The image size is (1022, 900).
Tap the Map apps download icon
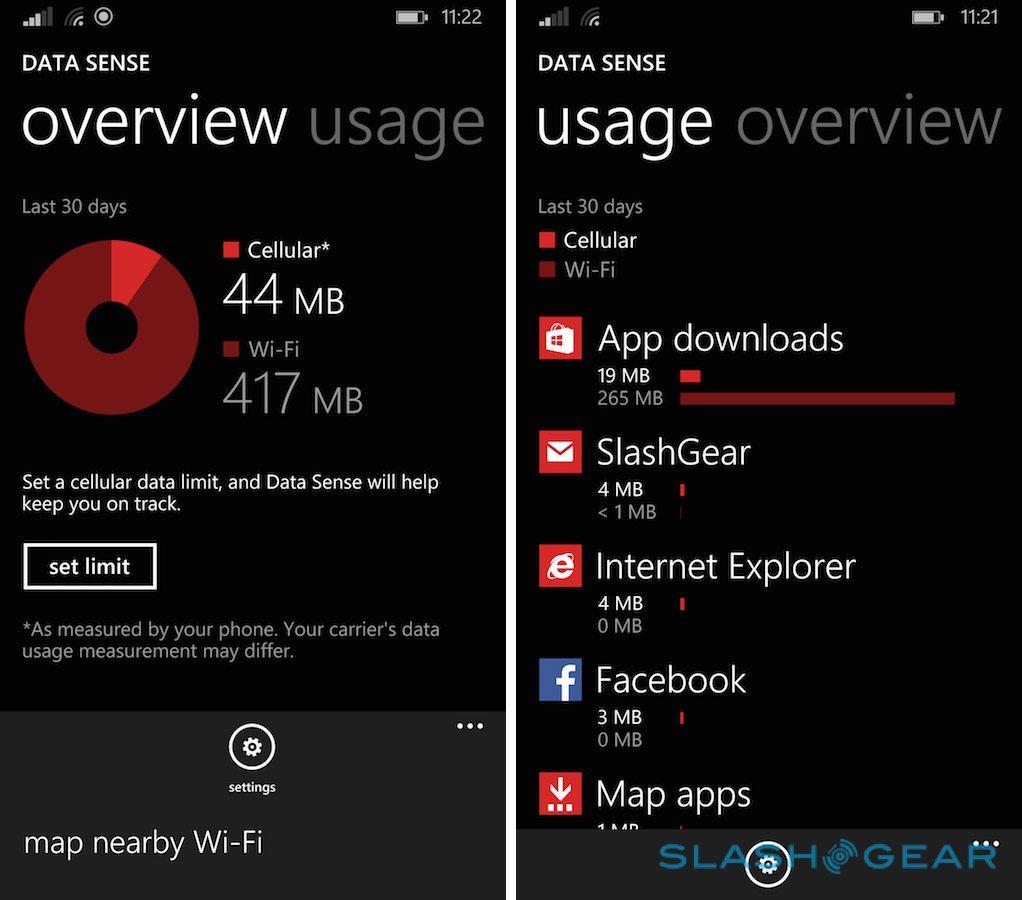pos(560,794)
